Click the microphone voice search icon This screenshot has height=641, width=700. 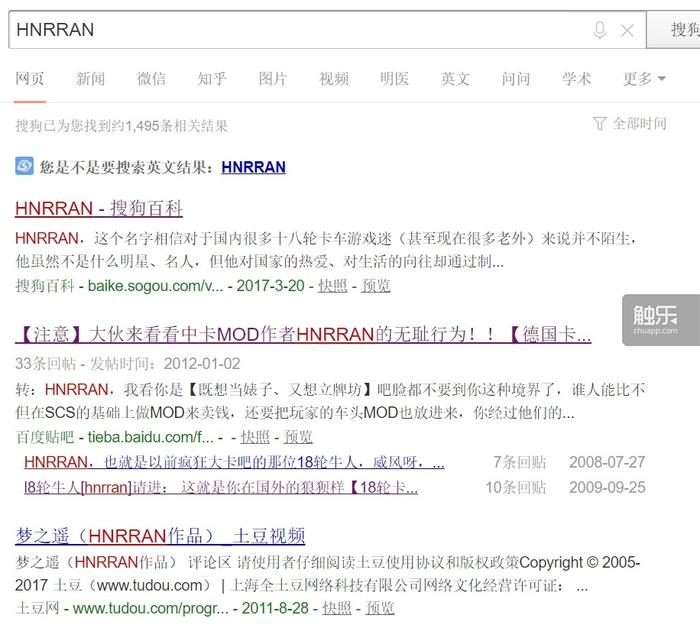click(x=600, y=30)
